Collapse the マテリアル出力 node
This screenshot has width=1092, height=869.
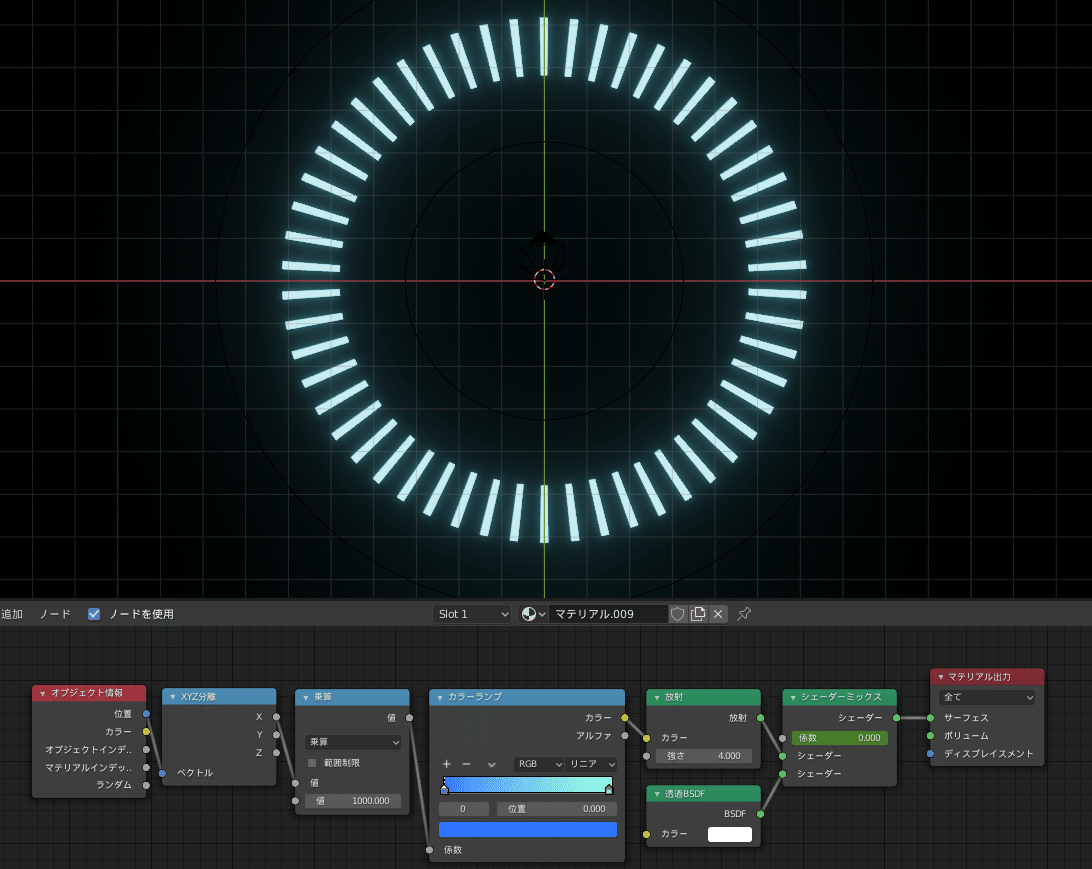[941, 677]
